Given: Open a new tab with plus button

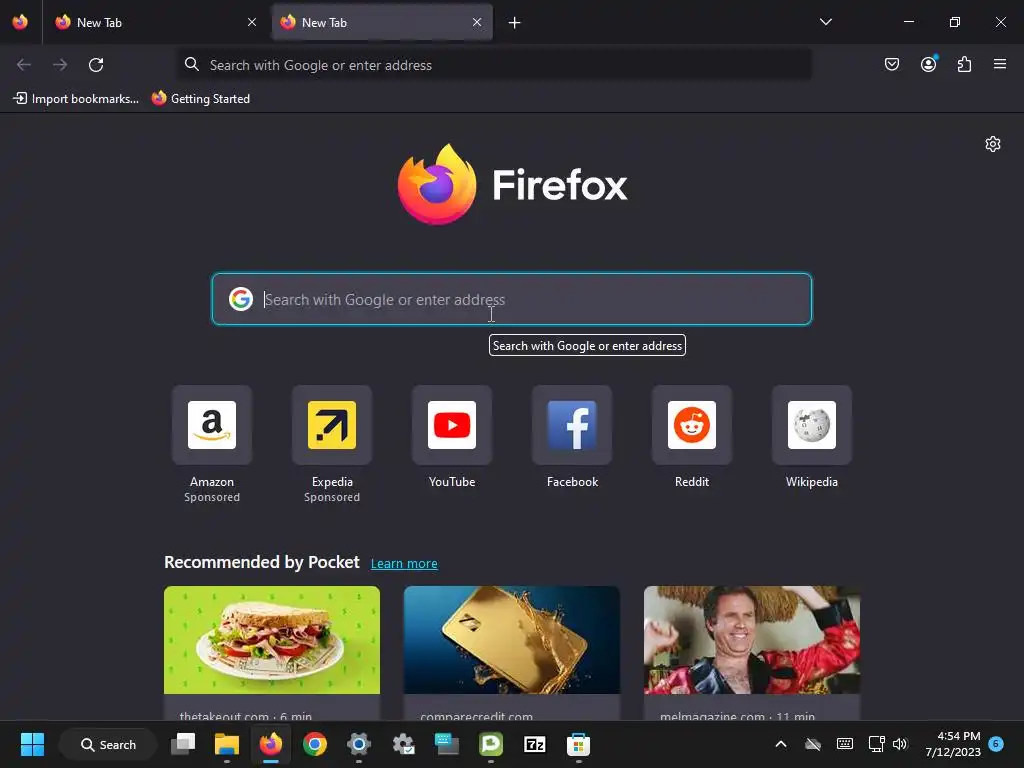Looking at the screenshot, I should [x=515, y=23].
